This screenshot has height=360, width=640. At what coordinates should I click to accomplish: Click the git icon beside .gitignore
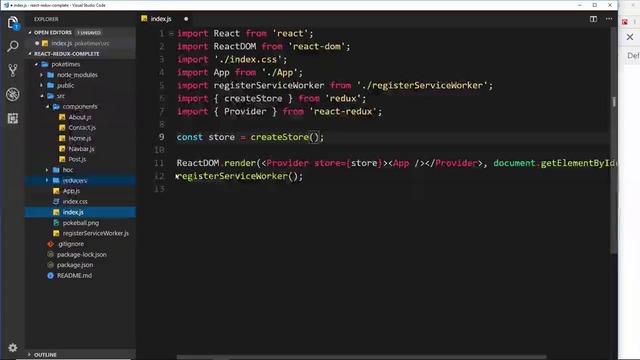[x=51, y=244]
